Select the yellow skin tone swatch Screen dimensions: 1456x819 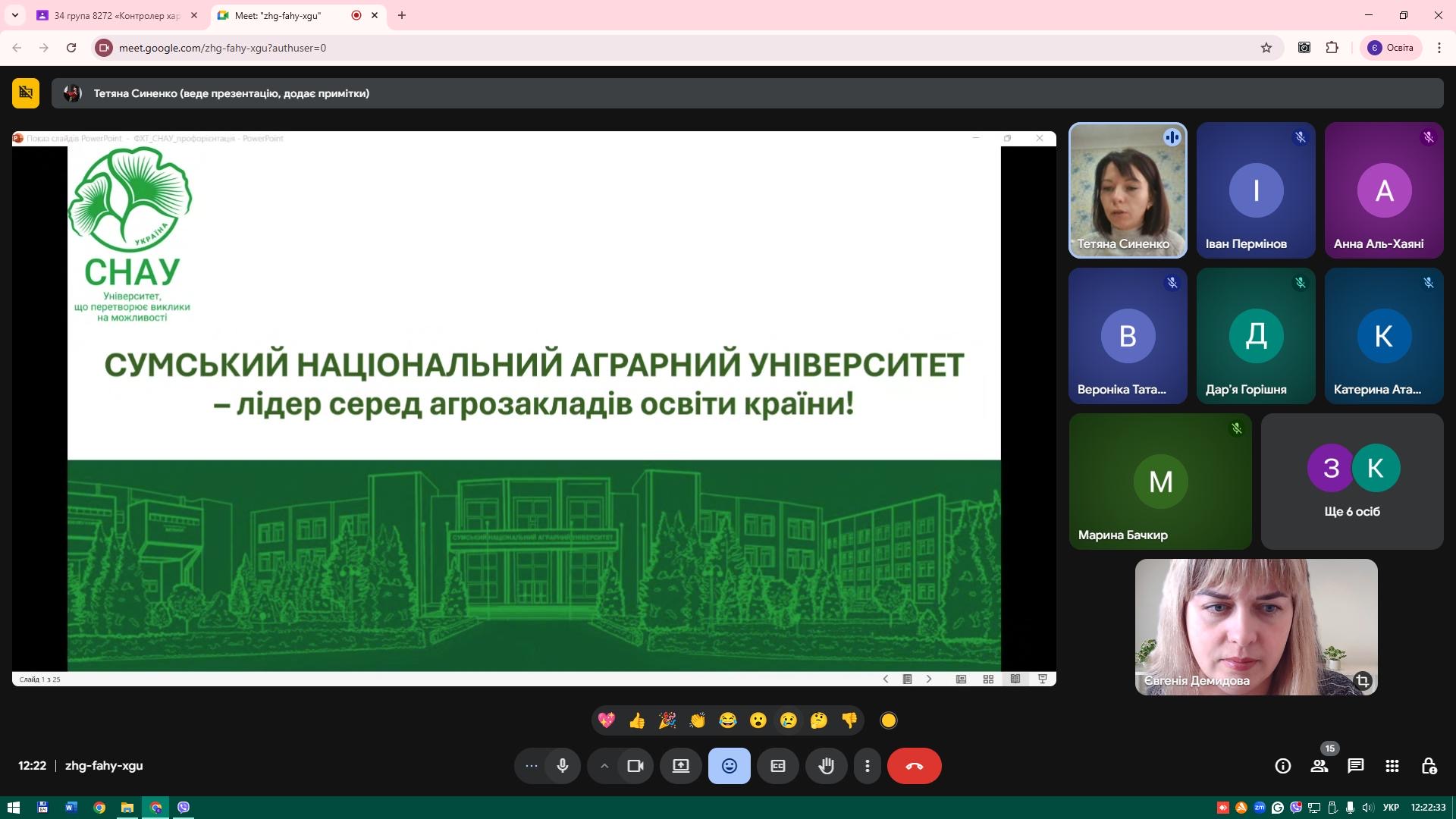point(888,720)
